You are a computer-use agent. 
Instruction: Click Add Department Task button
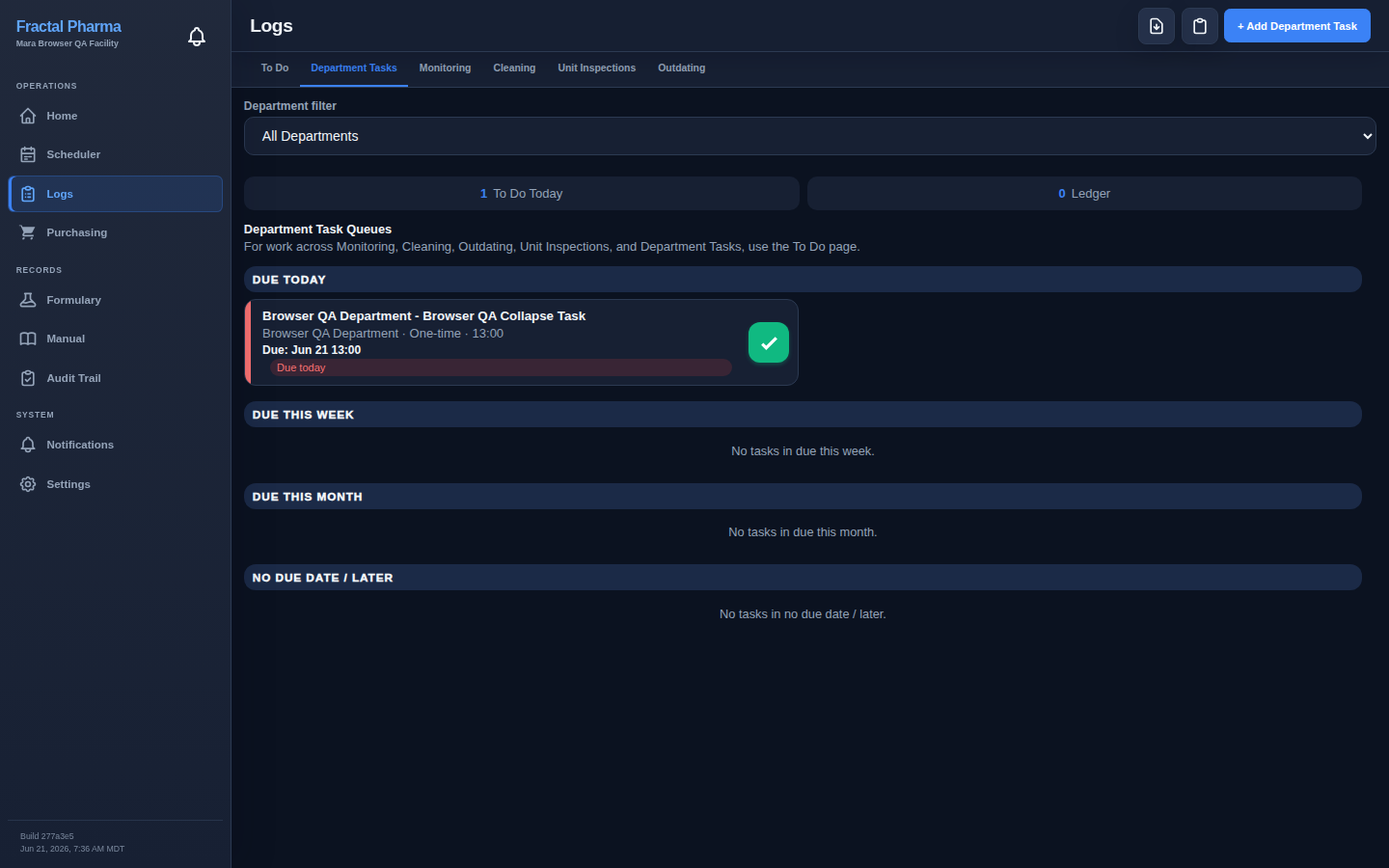tap(1296, 26)
